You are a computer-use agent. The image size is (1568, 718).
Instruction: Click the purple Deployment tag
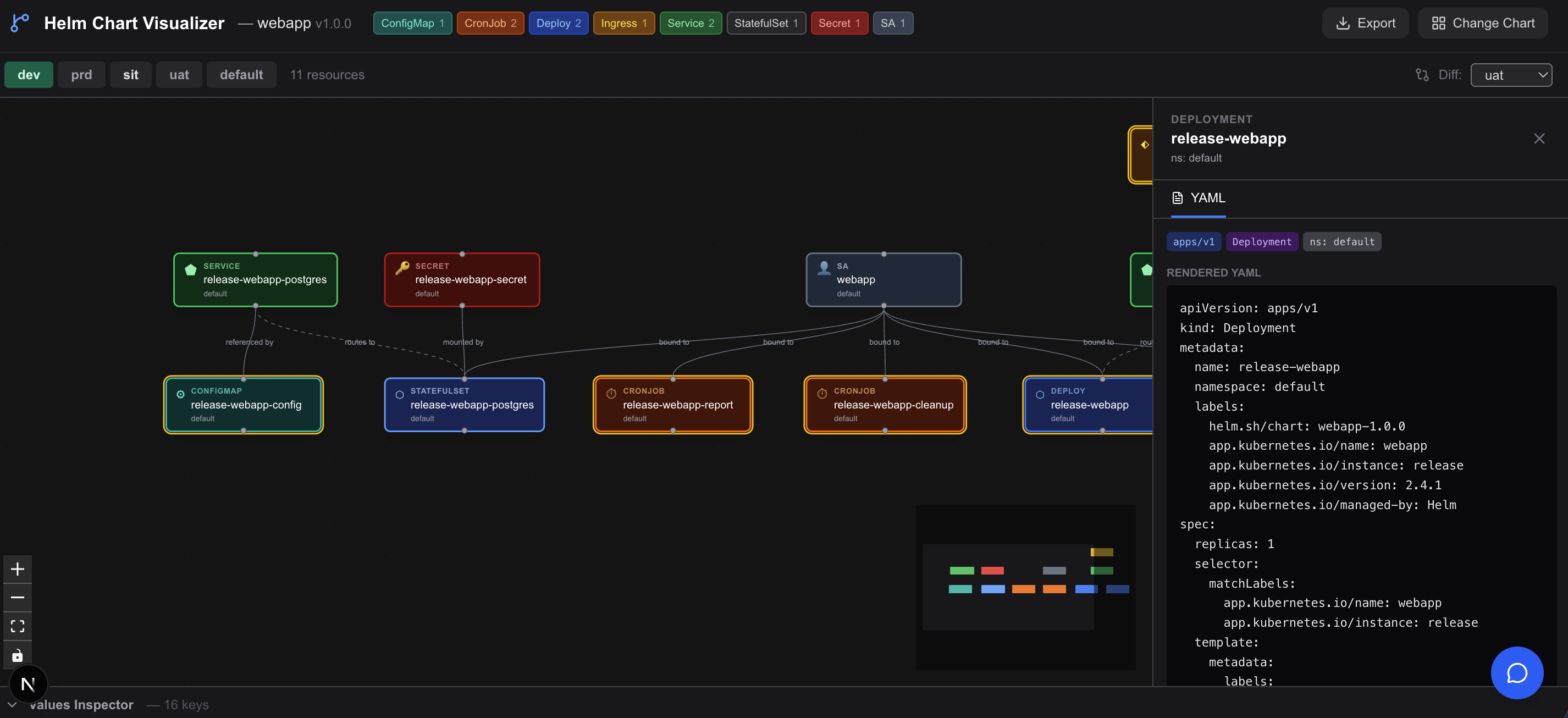[1262, 241]
